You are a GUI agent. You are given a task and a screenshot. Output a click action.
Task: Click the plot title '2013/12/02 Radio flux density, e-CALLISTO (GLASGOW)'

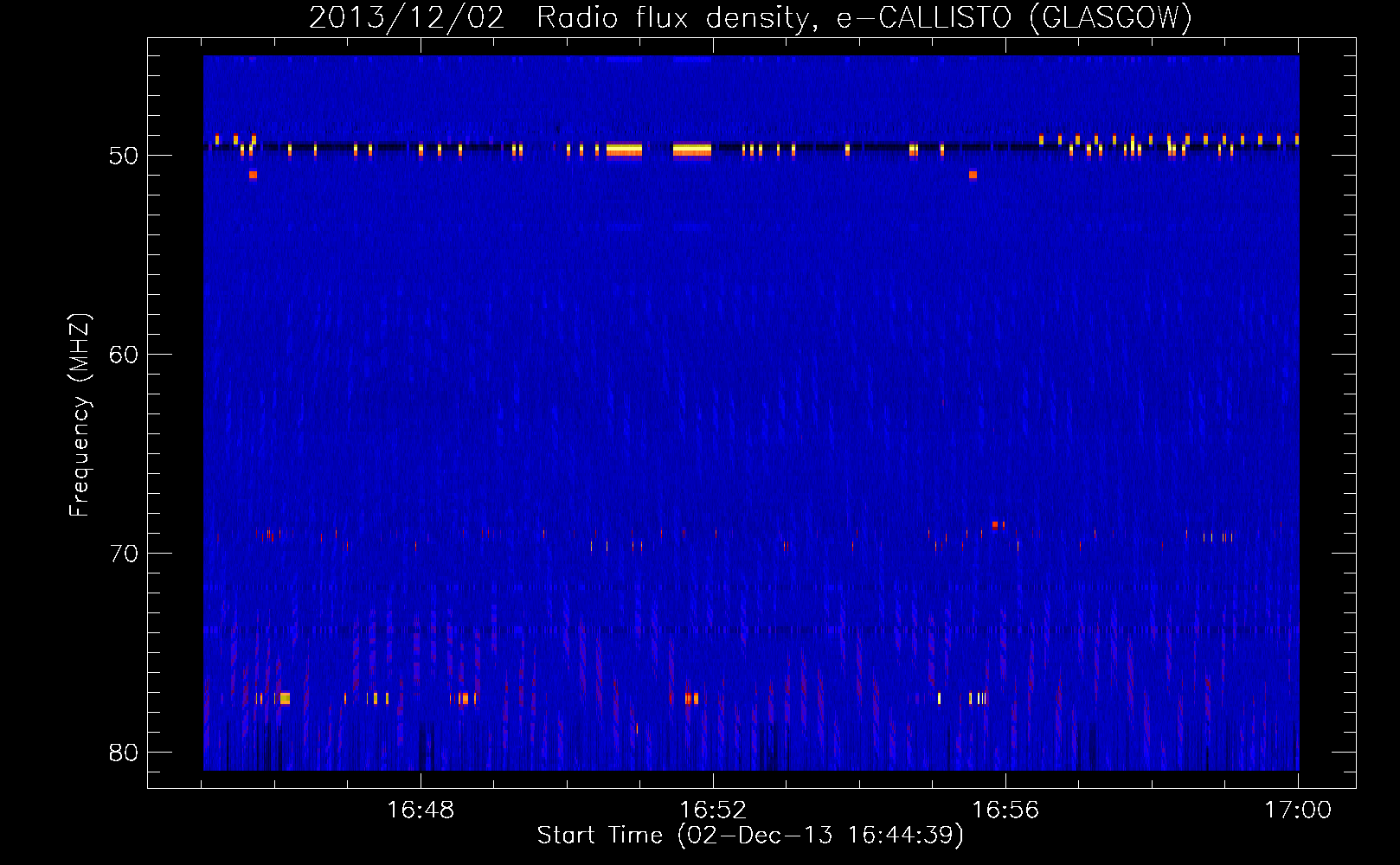(x=750, y=17)
